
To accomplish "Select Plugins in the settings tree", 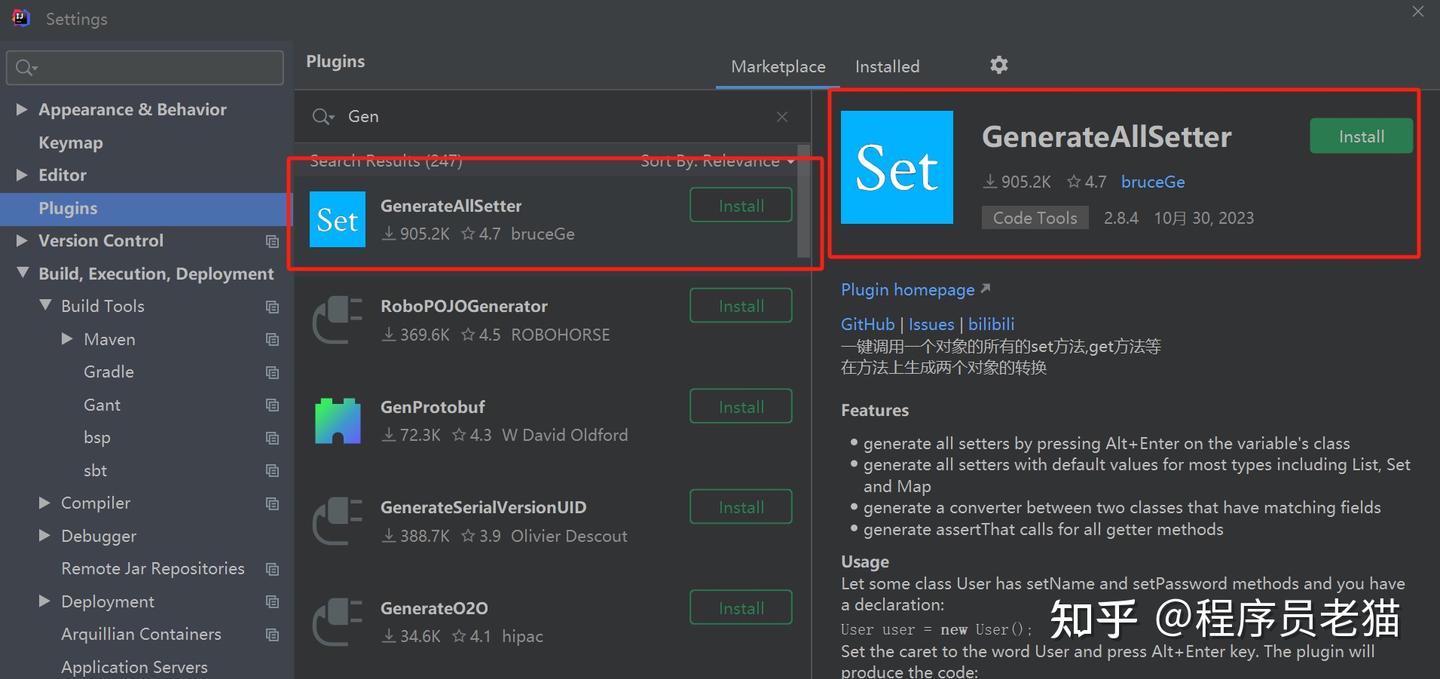I will click(145, 208).
